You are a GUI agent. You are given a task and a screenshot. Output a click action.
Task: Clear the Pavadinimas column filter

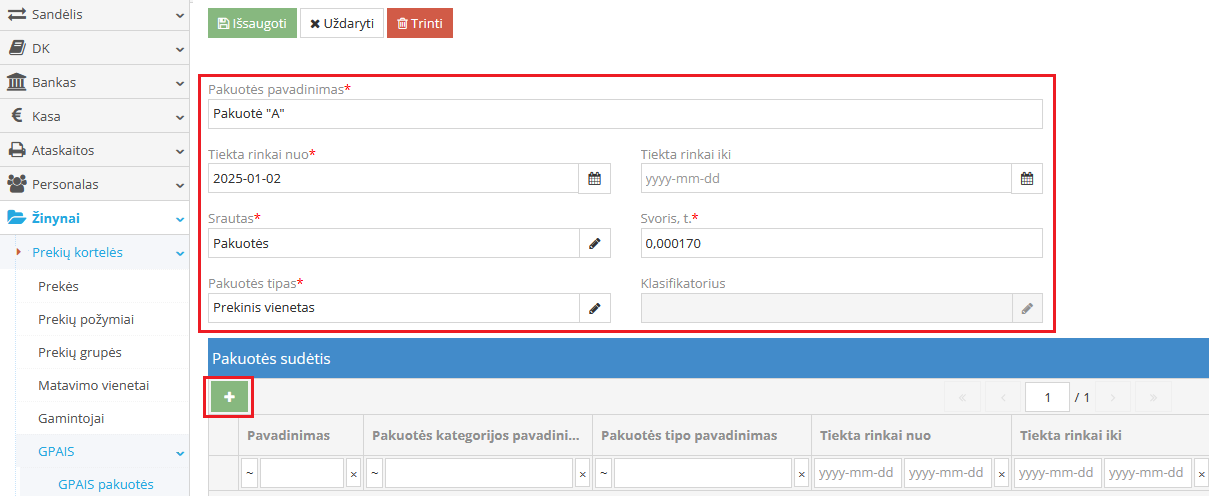pos(353,474)
